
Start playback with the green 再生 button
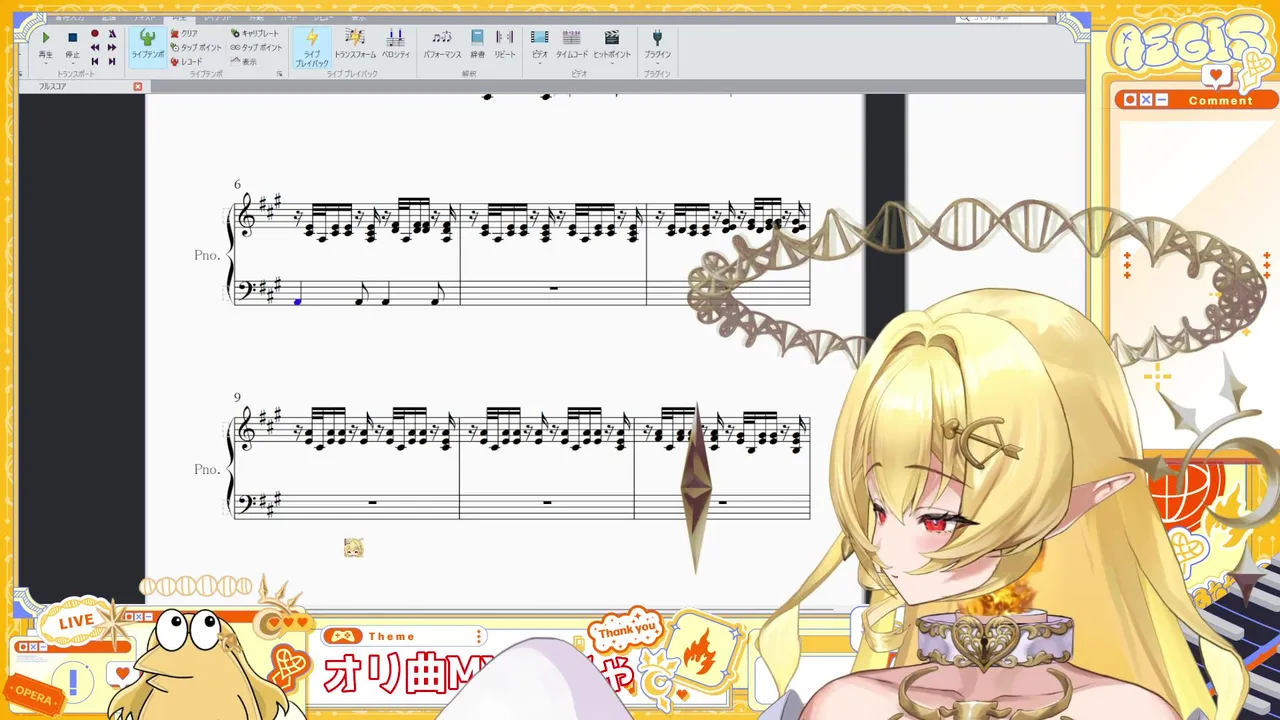click(45, 38)
